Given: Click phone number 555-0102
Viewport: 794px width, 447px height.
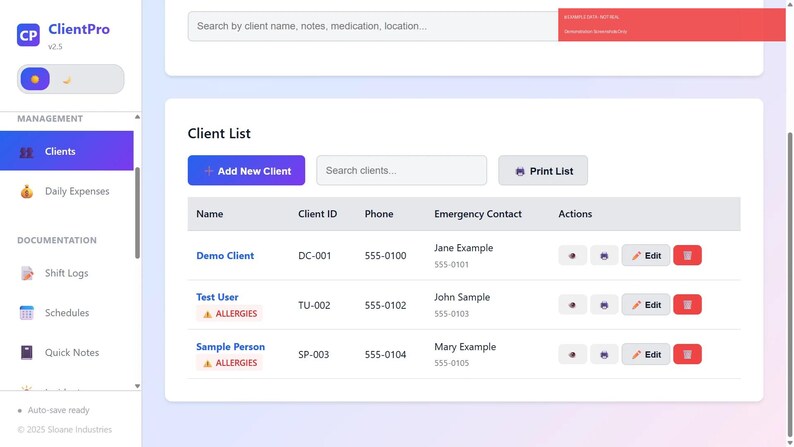Looking at the screenshot, I should pyautogui.click(x=385, y=305).
